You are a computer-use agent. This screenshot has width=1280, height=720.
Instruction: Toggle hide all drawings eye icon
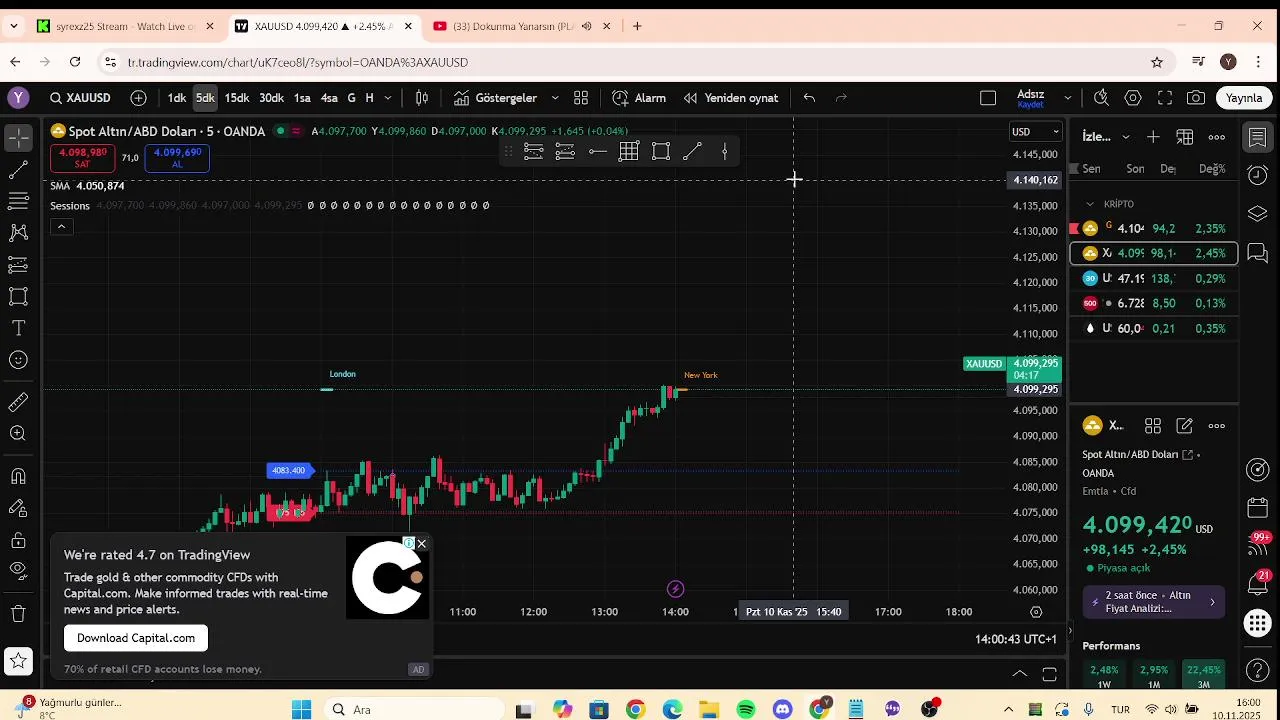coord(18,570)
